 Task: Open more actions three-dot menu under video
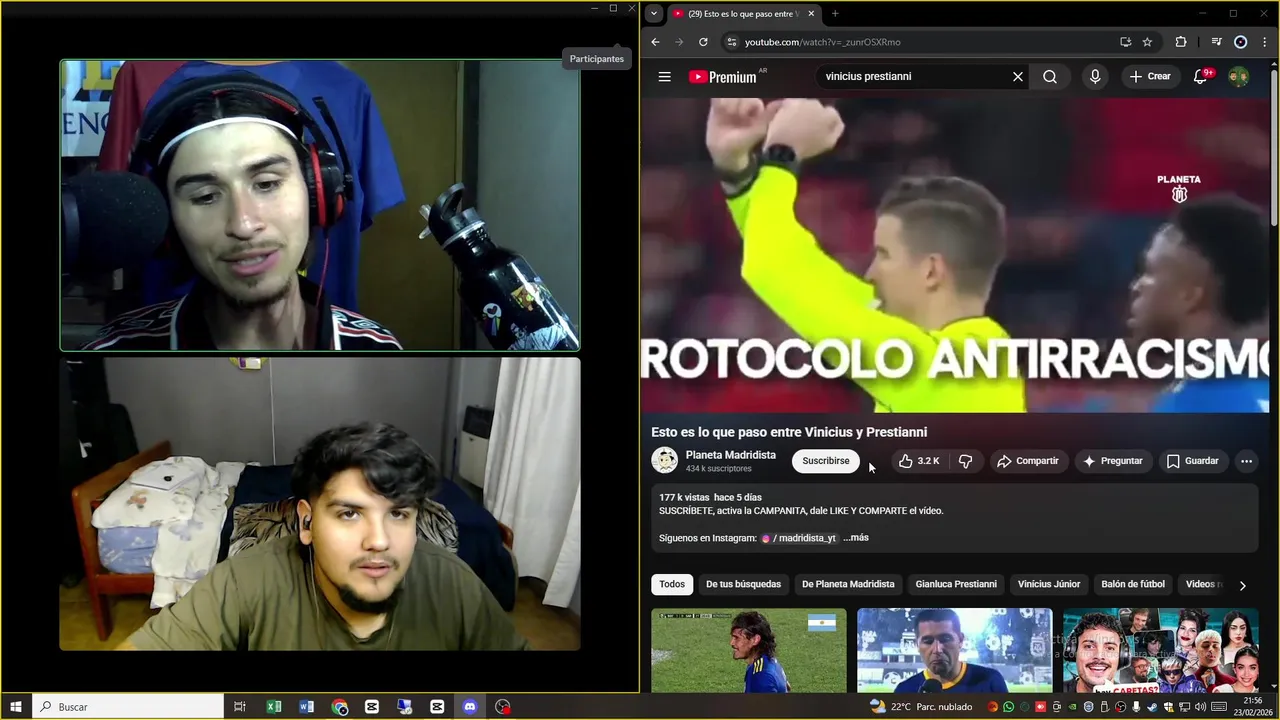(x=1246, y=461)
